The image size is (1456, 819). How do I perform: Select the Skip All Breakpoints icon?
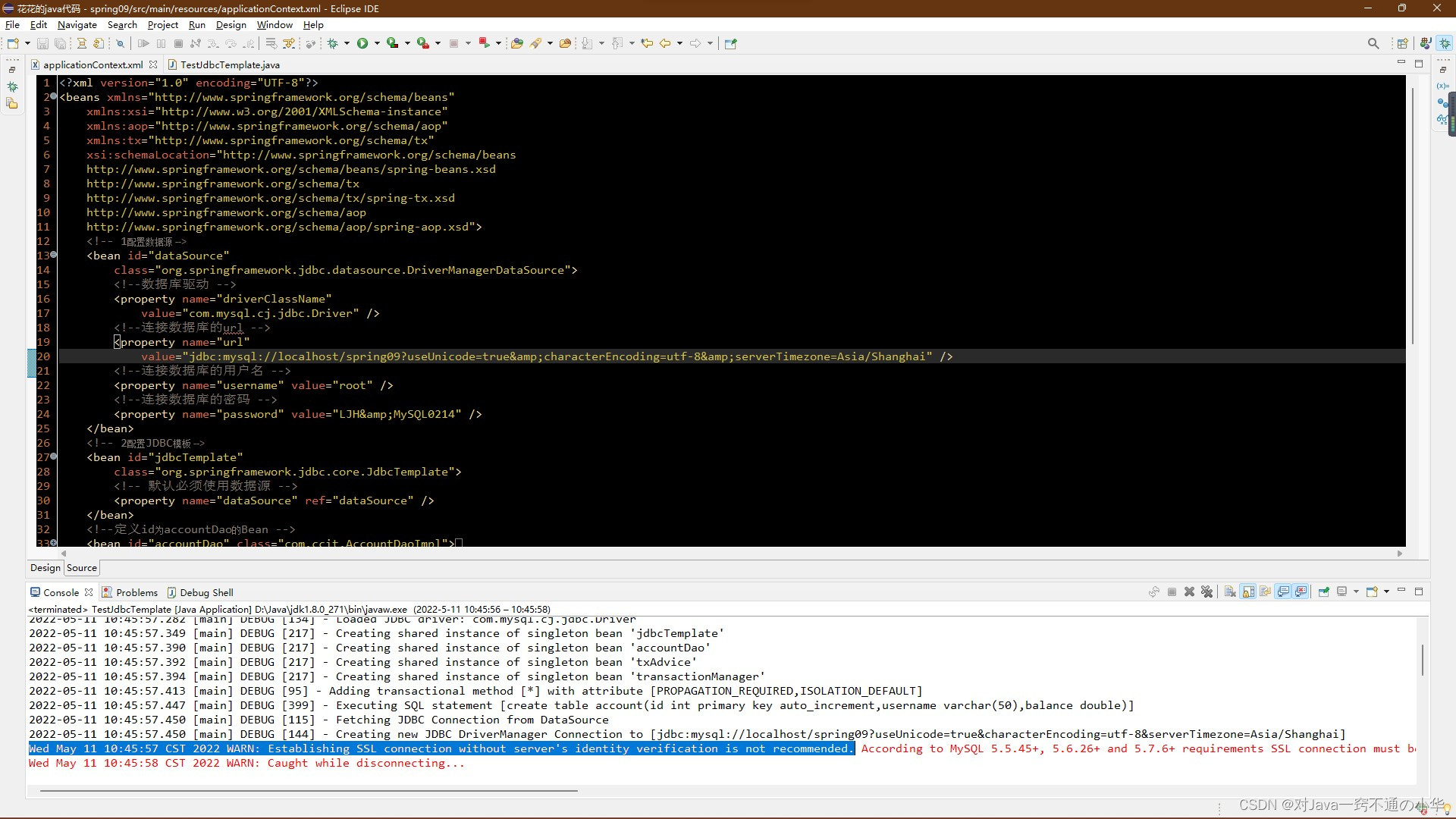120,43
